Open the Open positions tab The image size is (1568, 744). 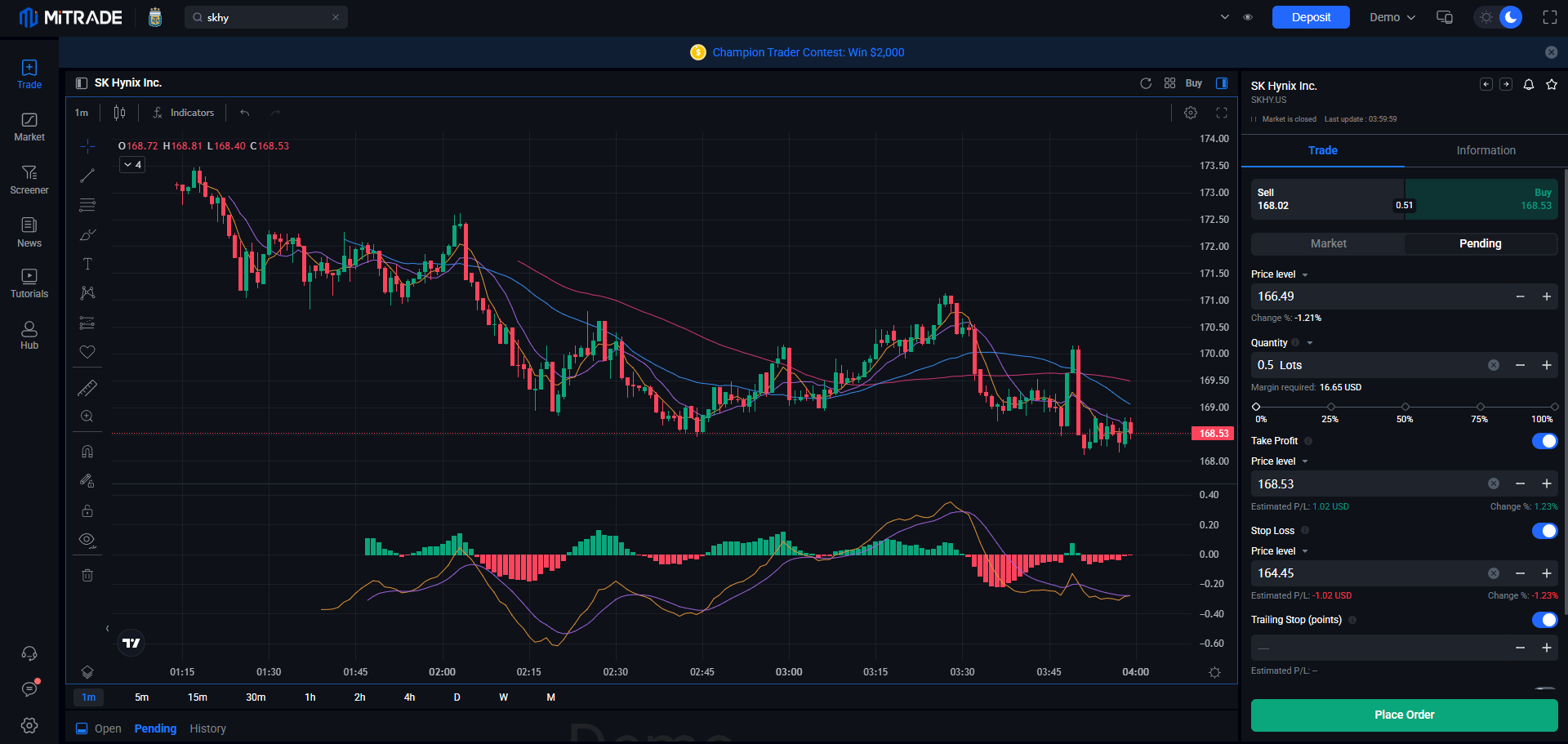(x=107, y=728)
